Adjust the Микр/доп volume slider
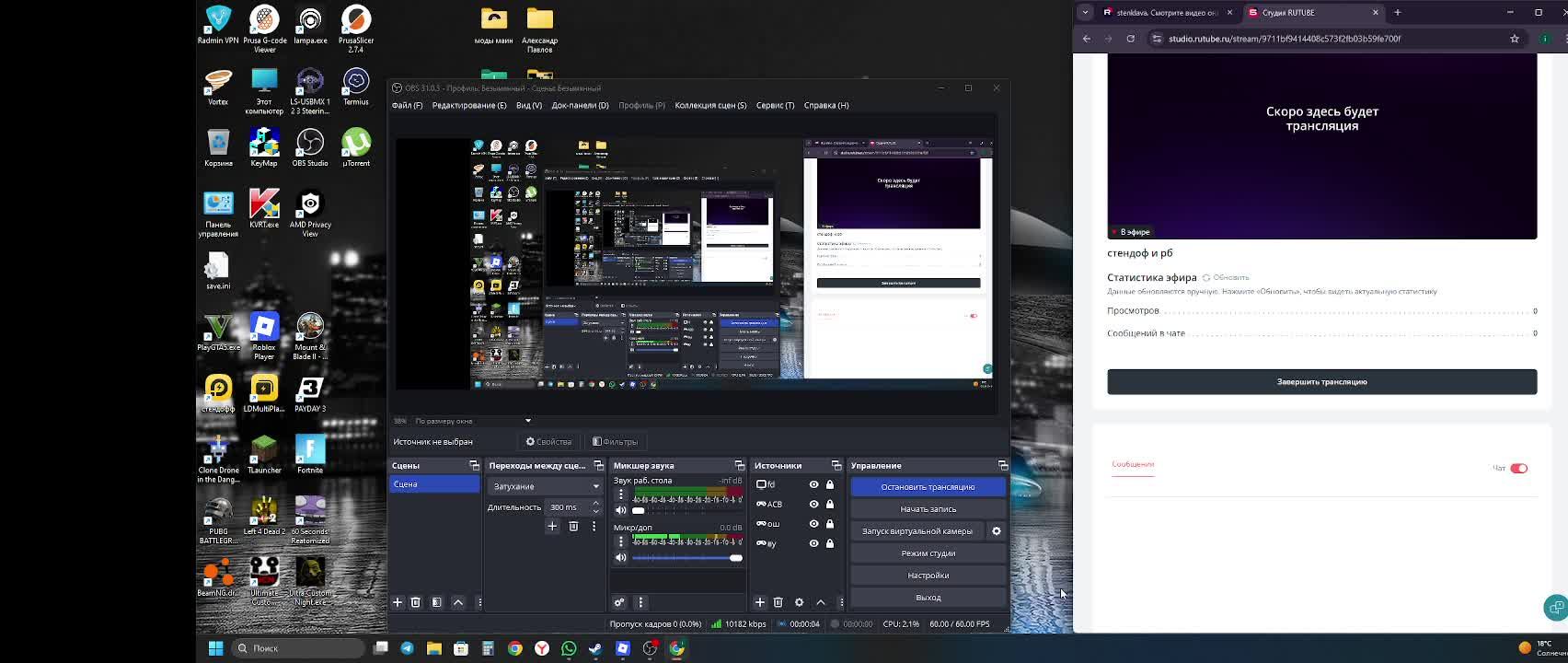Viewport: 1568px width, 663px height. 686,558
